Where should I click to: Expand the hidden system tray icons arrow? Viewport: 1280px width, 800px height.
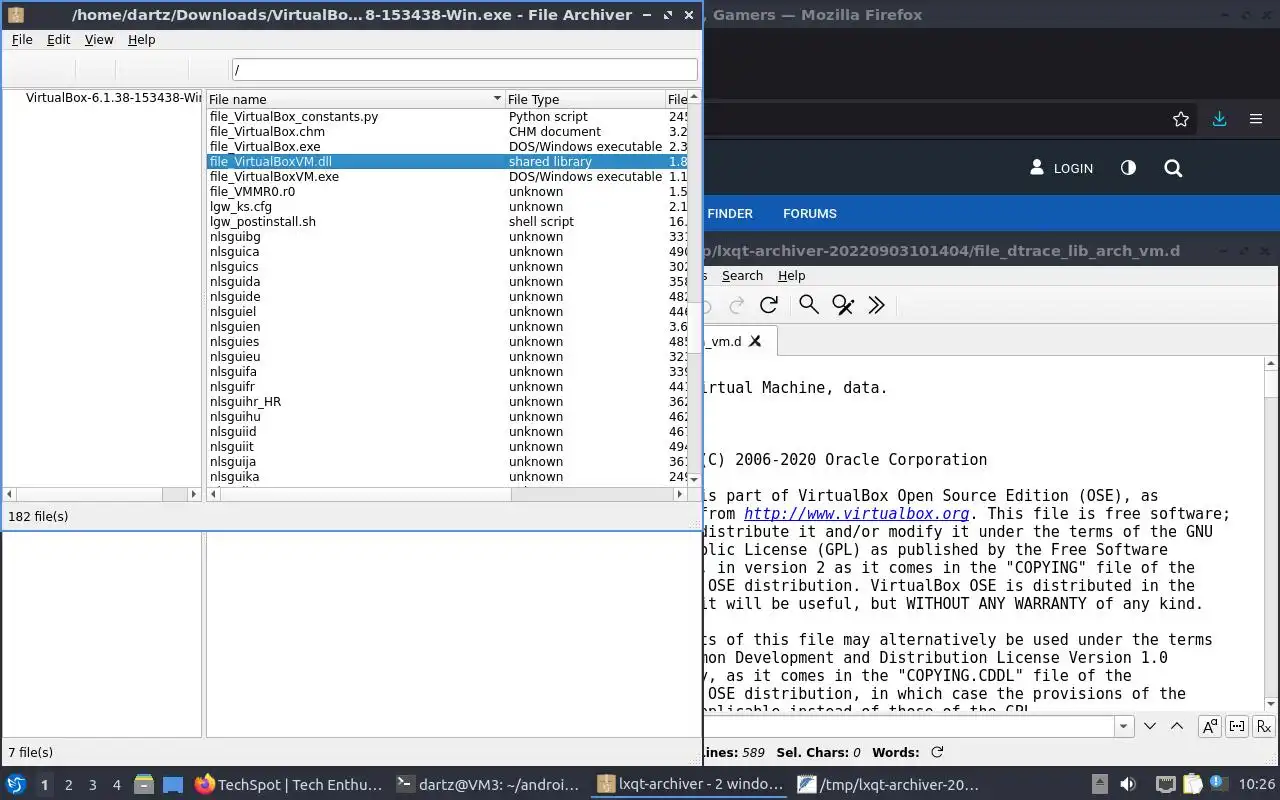(x=1100, y=785)
